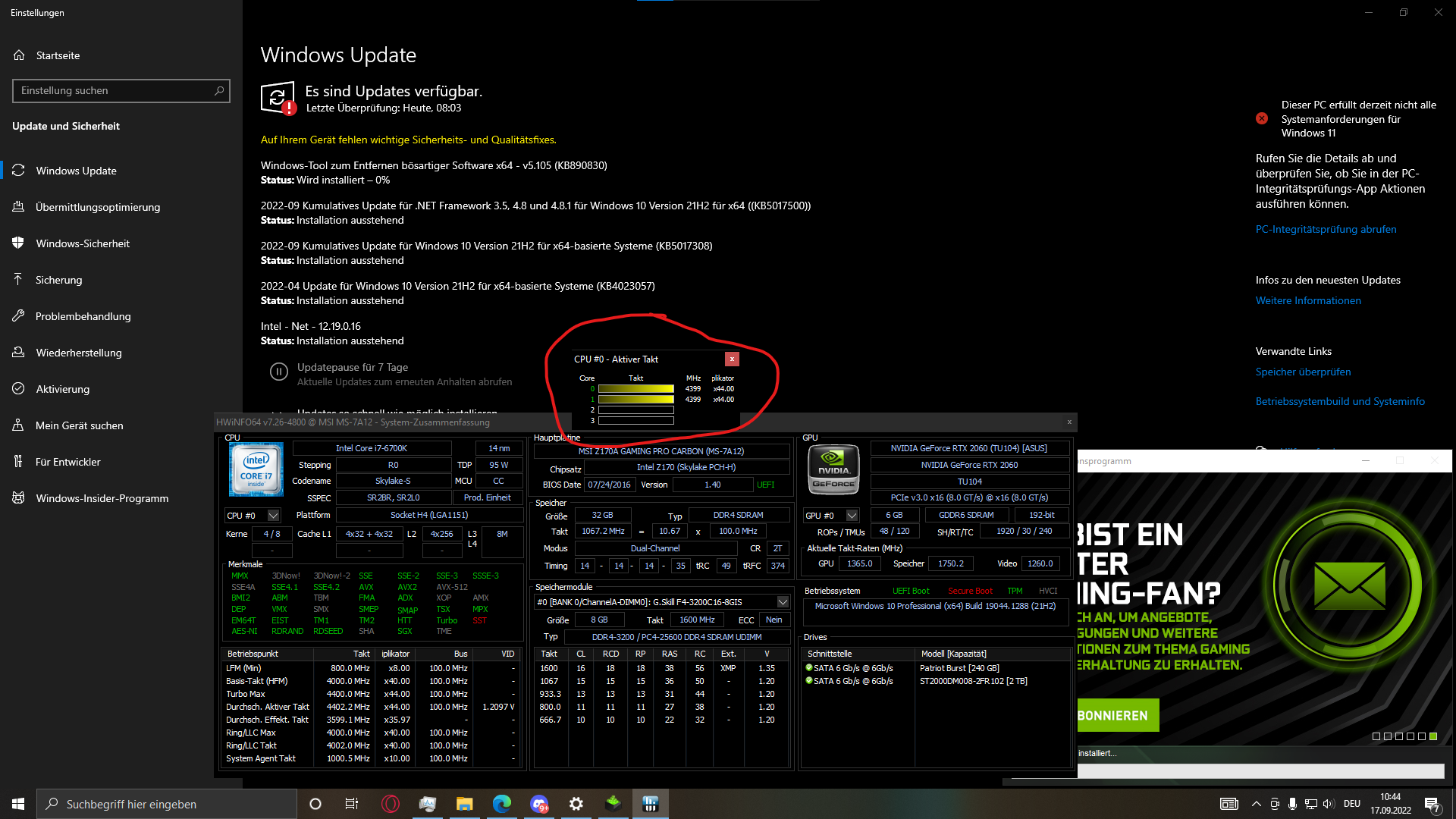Viewport: 1456px width, 819px height.
Task: Click the MSI Z170A GAMING PRO CARBON field
Action: click(661, 451)
